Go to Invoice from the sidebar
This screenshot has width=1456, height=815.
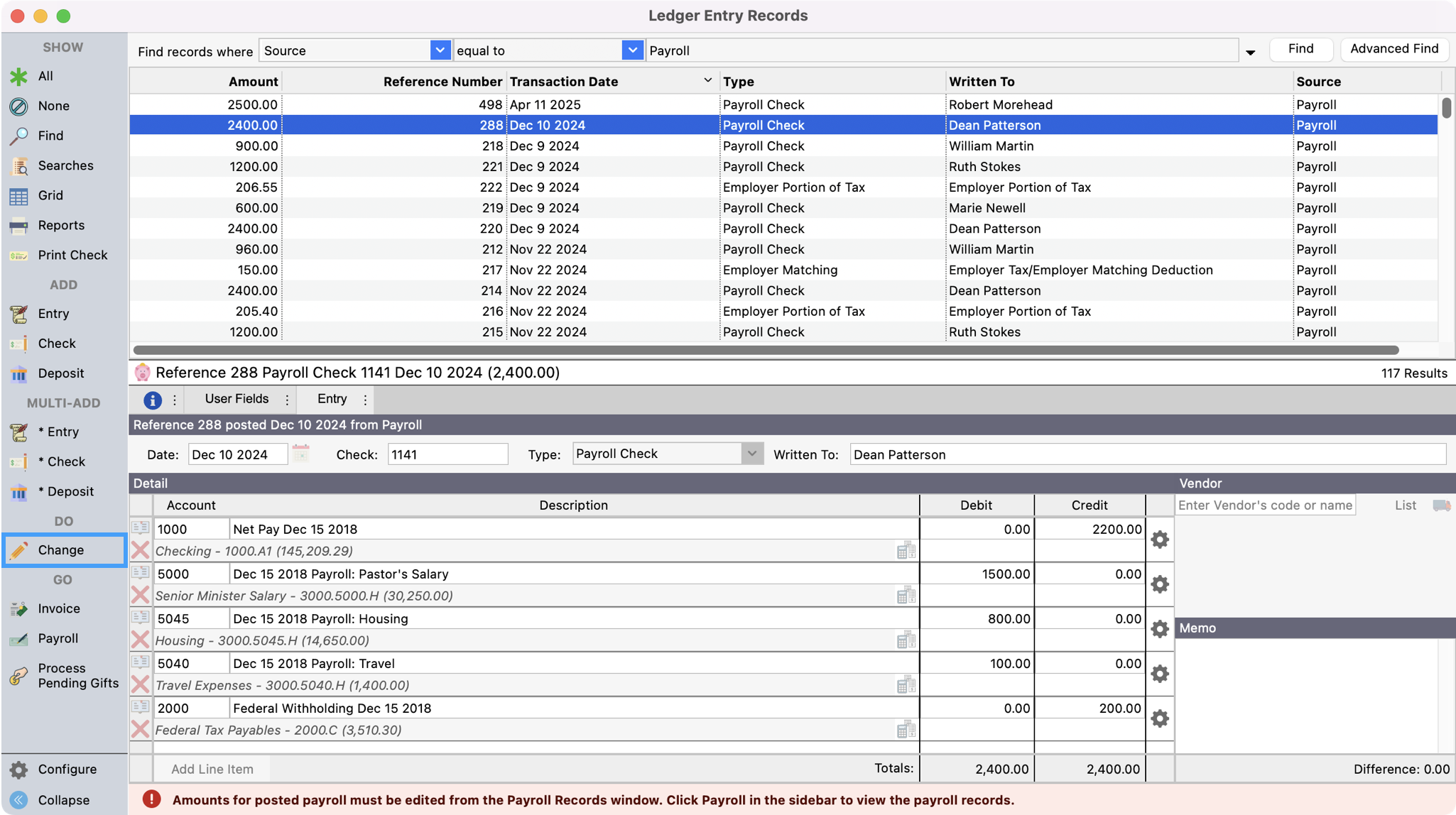(59, 608)
